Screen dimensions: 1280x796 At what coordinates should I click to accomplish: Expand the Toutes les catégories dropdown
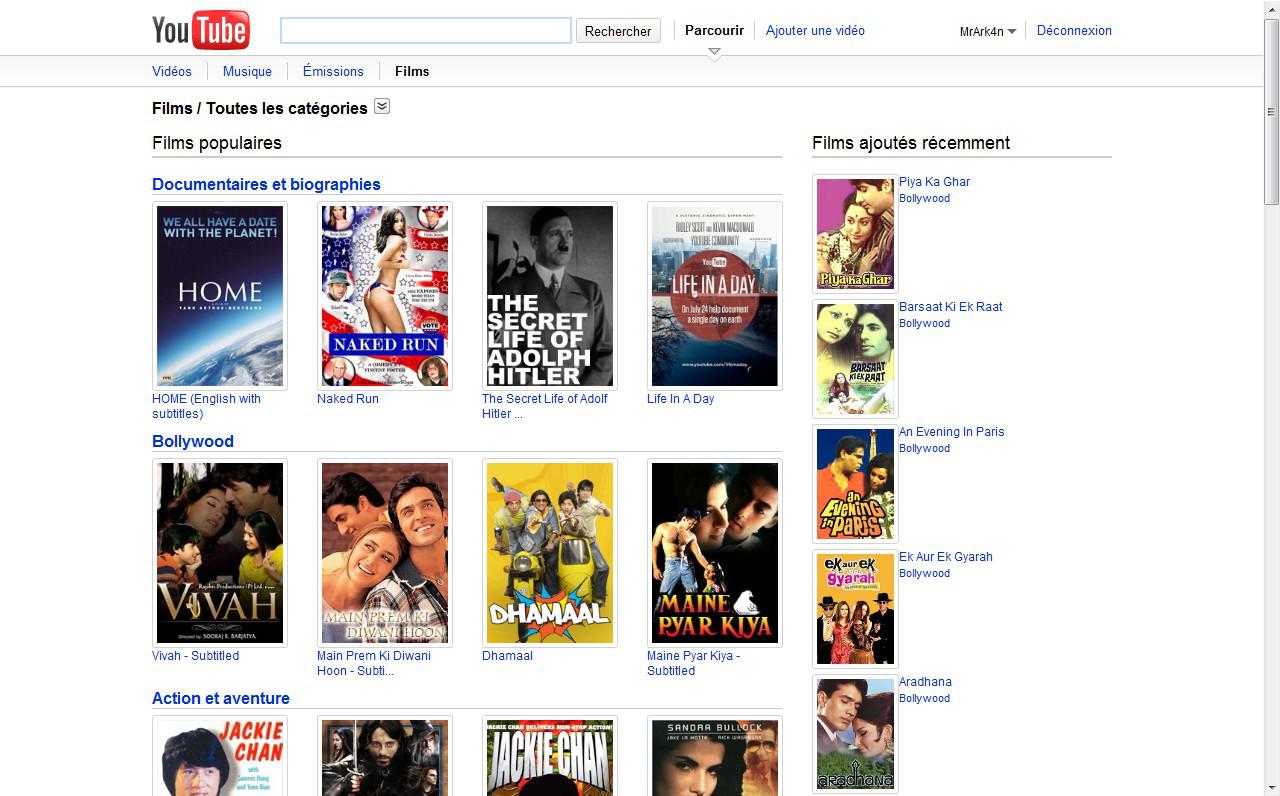click(382, 106)
